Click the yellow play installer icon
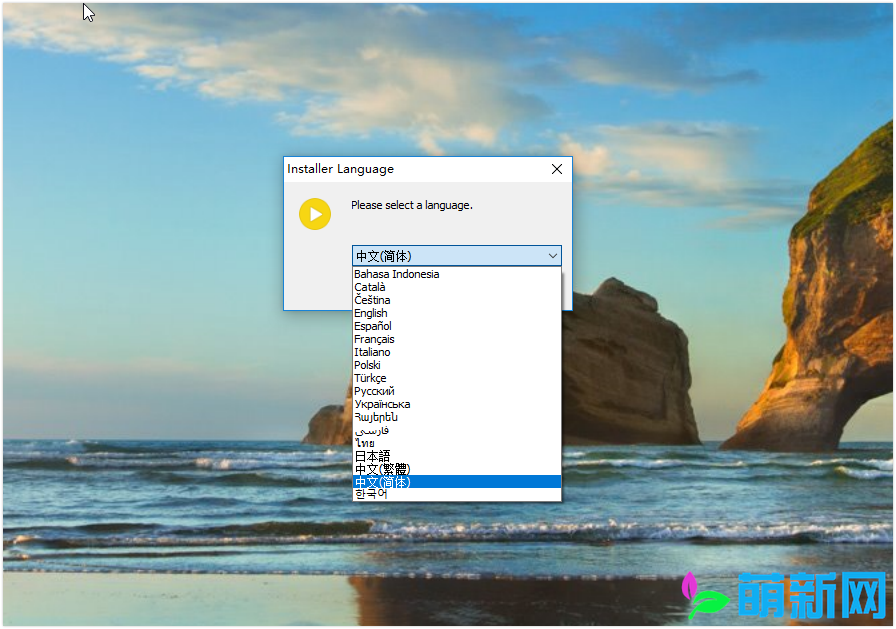This screenshot has height=629, width=896. pos(315,214)
